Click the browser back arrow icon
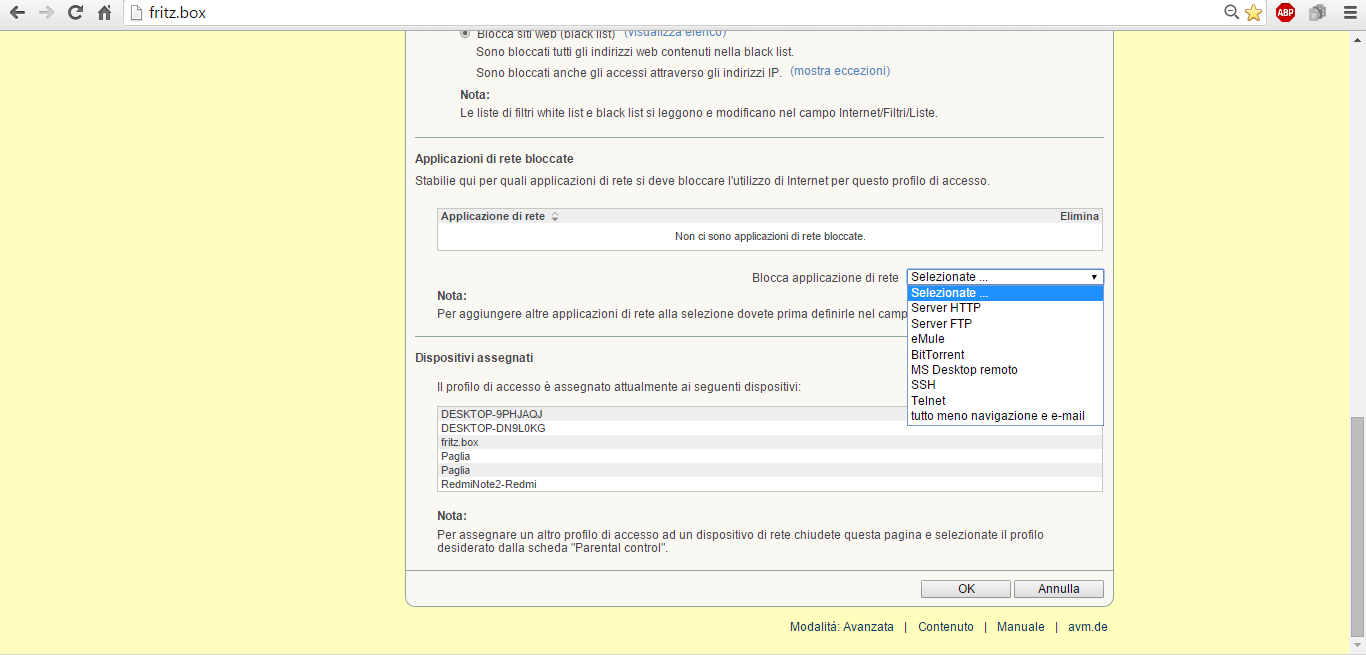The width and height of the screenshot is (1366, 655). (17, 13)
